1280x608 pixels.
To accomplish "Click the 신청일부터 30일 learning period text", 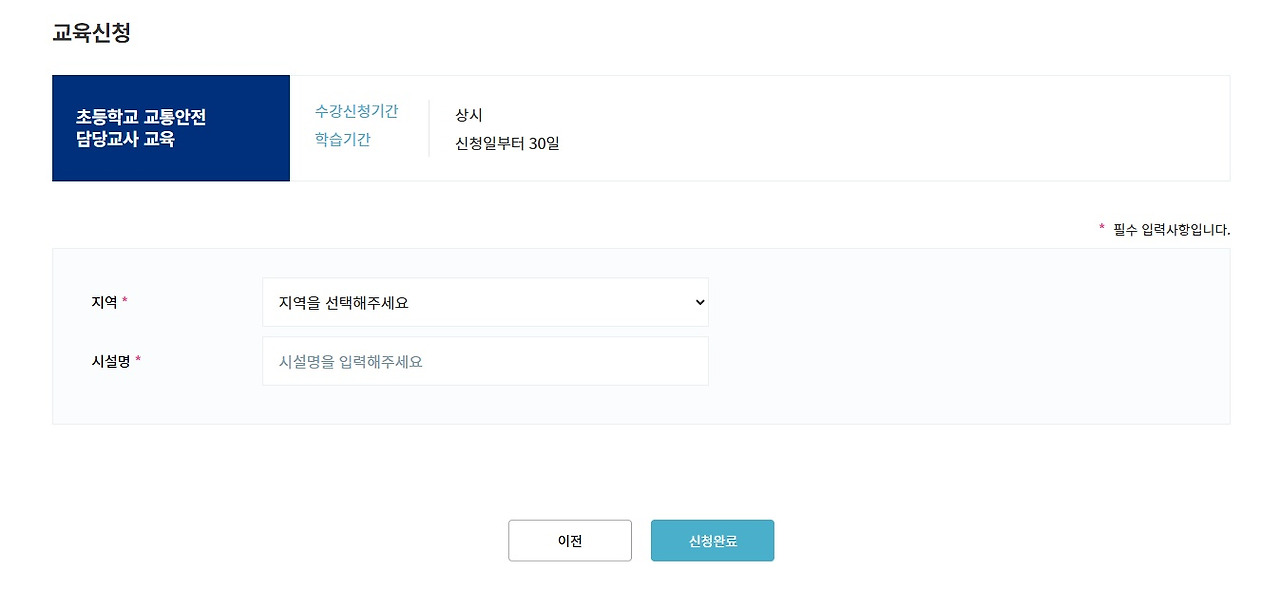I will [506, 143].
